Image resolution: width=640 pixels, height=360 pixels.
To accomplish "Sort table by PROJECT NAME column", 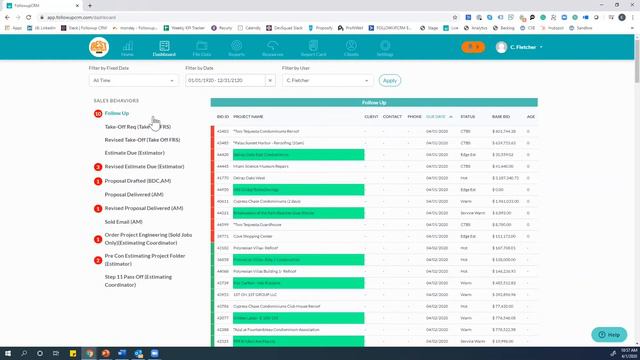I will click(248, 117).
